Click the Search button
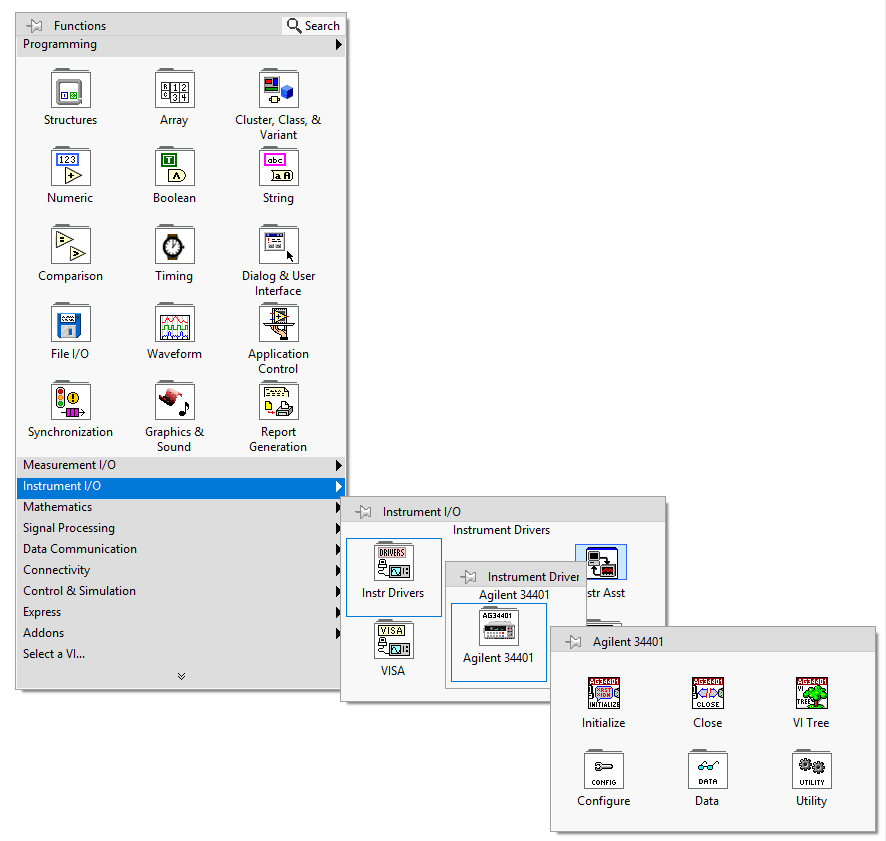886x841 pixels. click(312, 25)
